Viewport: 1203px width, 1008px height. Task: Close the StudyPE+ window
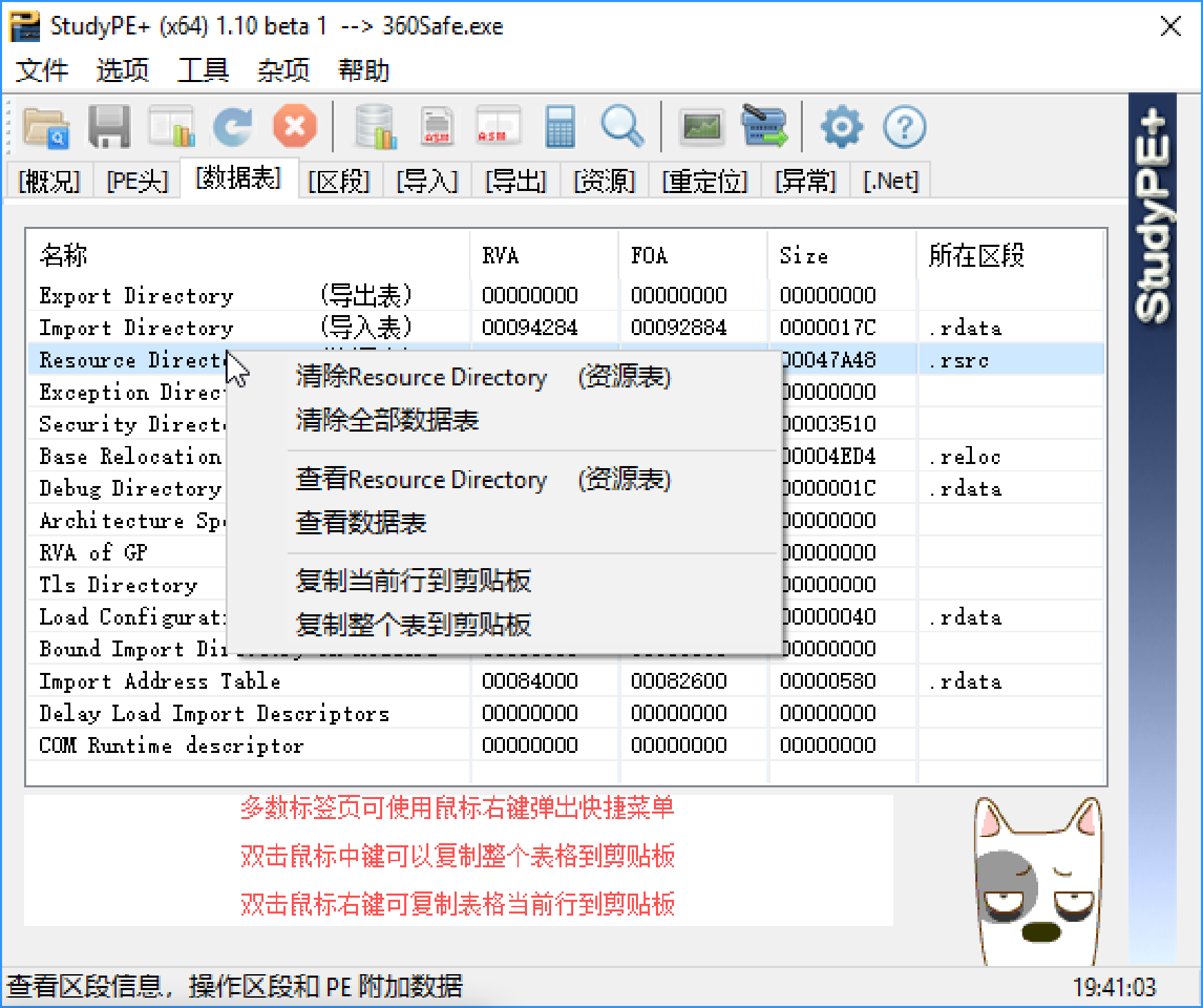coord(1171,27)
